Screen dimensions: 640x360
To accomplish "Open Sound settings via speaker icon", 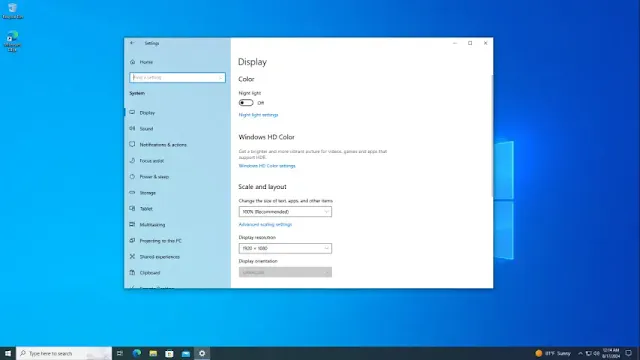I will click(x=132, y=129).
